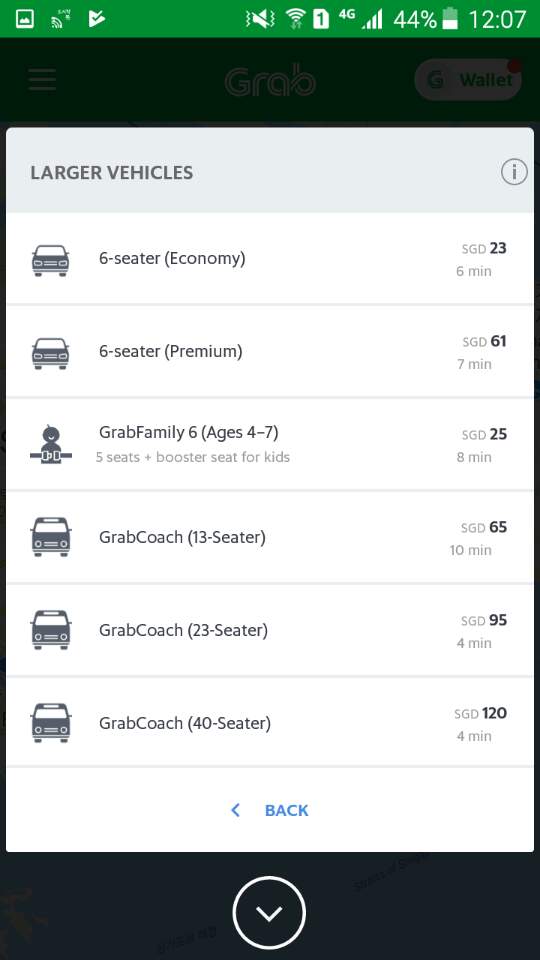Viewport: 540px width, 960px height.
Task: Tap the left chevron next to BACK
Action: tap(235, 811)
